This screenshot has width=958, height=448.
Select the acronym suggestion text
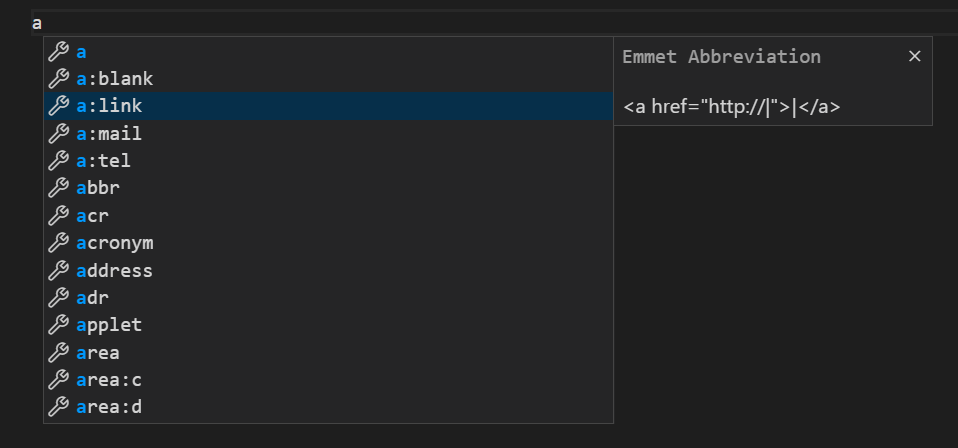(x=114, y=243)
